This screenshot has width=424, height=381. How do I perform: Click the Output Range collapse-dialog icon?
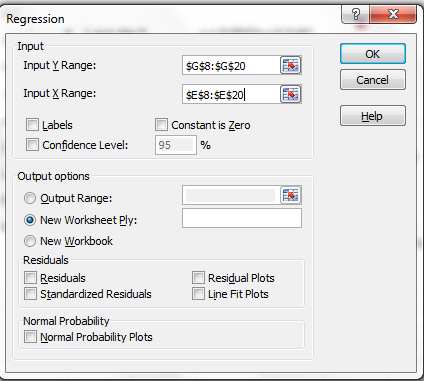[291, 195]
